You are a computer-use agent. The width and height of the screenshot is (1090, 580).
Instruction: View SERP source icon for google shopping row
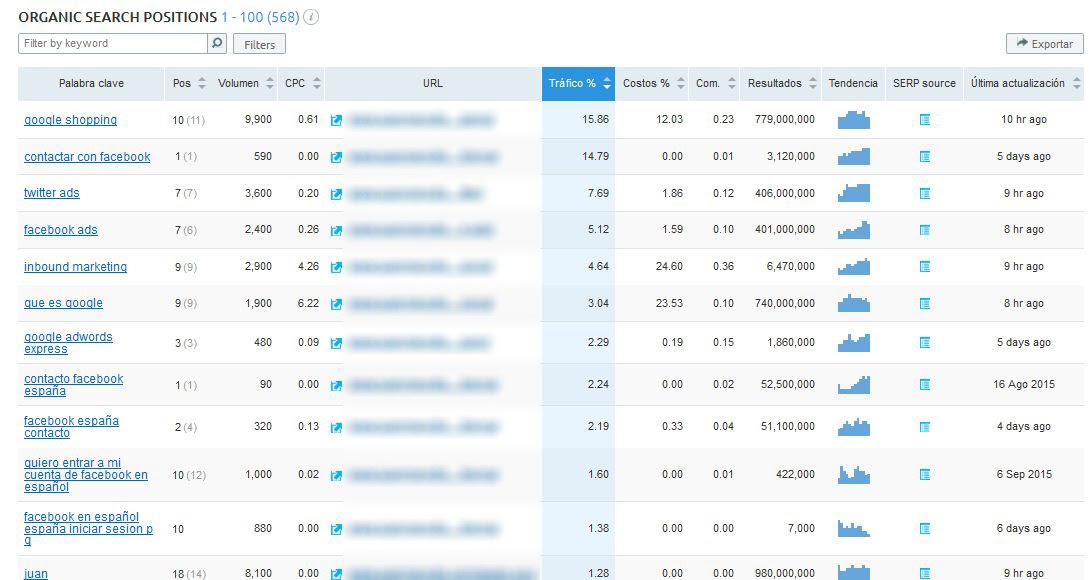(925, 120)
